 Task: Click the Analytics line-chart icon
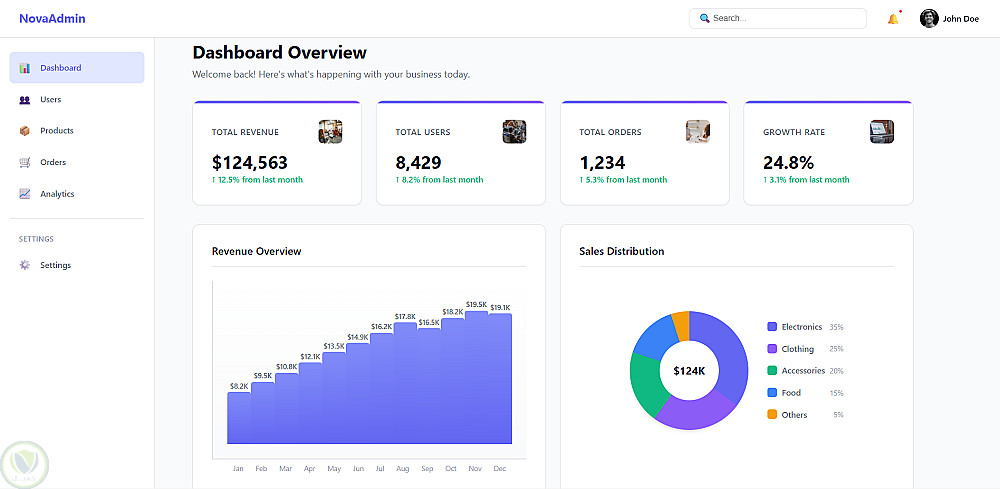coord(25,194)
